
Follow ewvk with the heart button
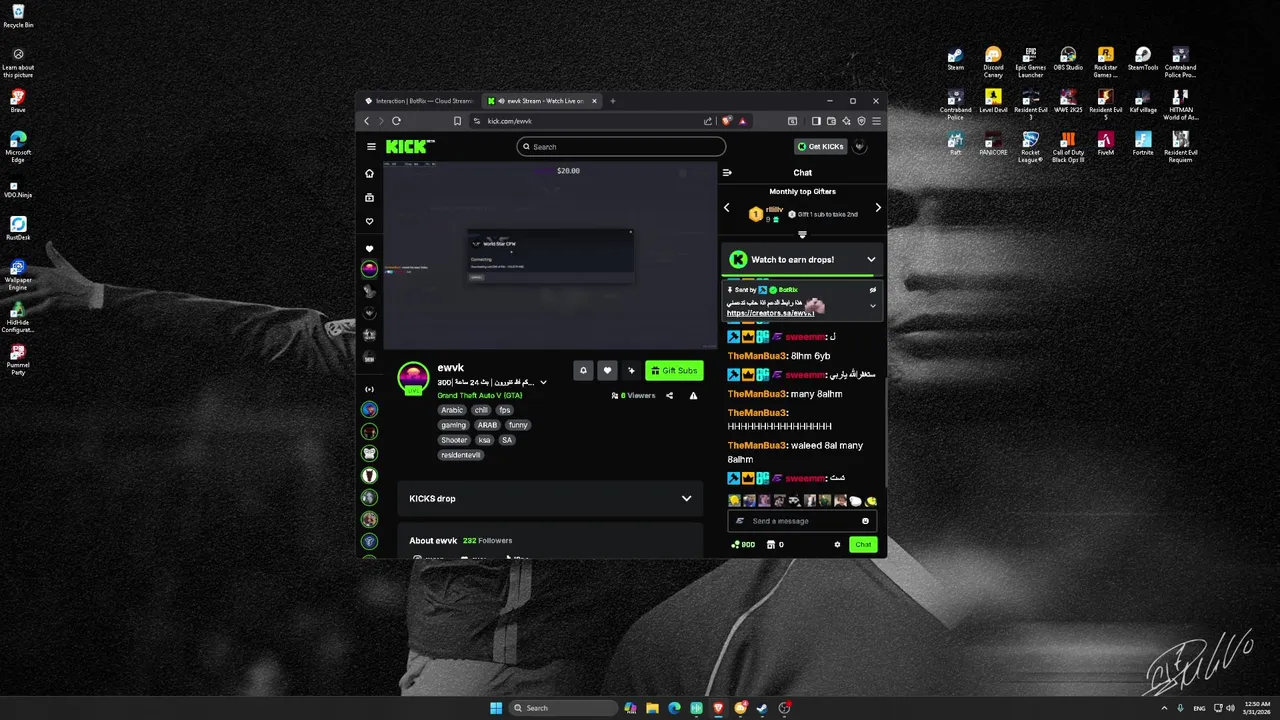click(x=607, y=370)
